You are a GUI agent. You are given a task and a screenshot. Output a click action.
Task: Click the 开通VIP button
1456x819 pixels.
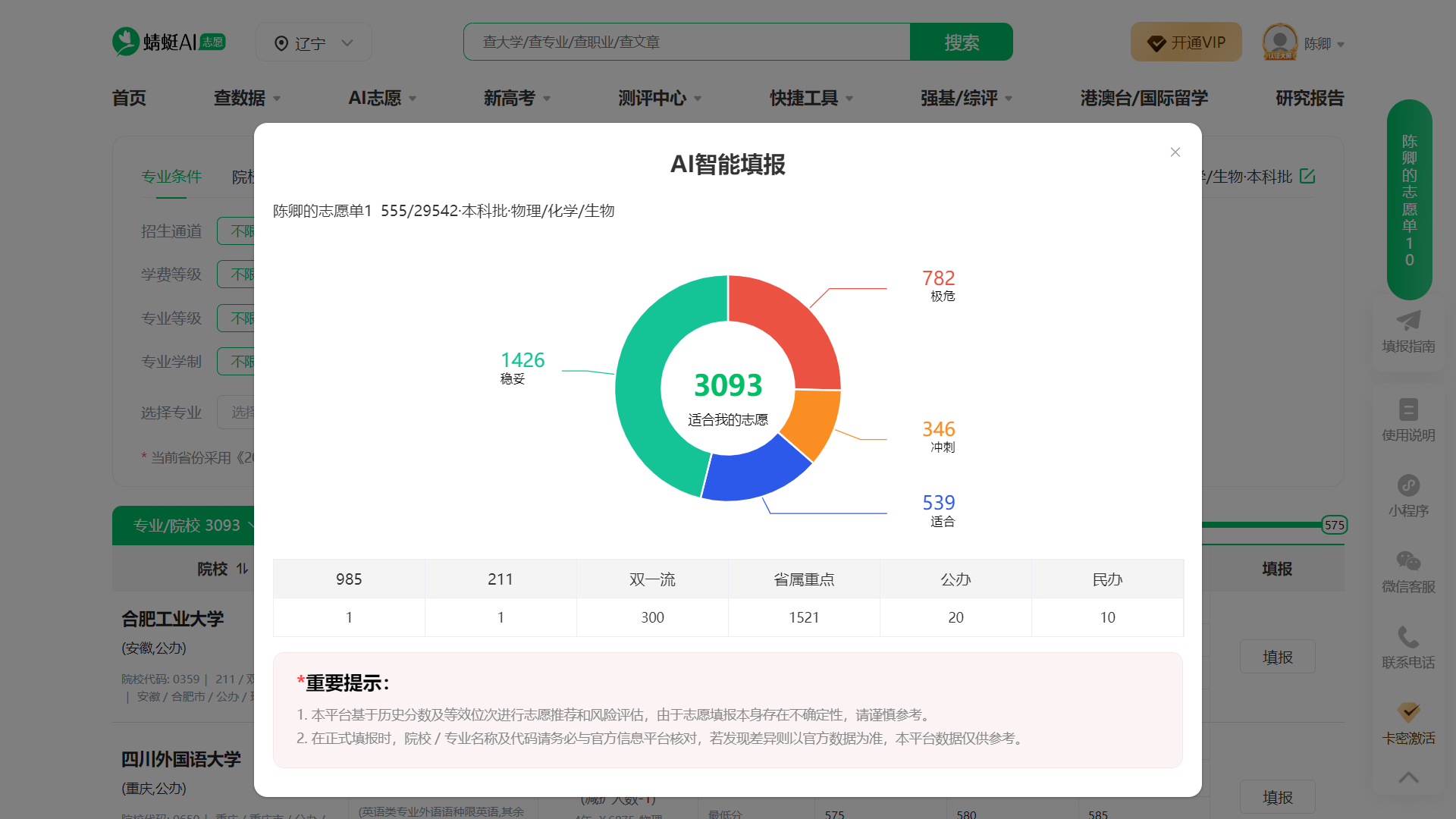[x=1186, y=42]
